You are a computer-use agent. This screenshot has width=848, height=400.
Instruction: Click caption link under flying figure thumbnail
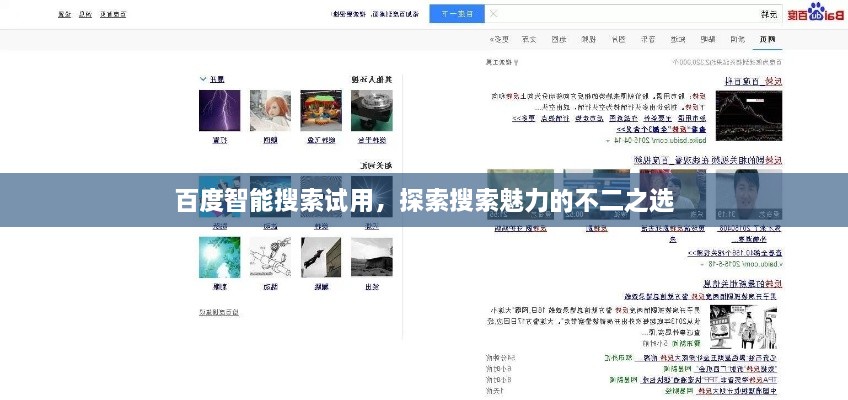click(321, 287)
